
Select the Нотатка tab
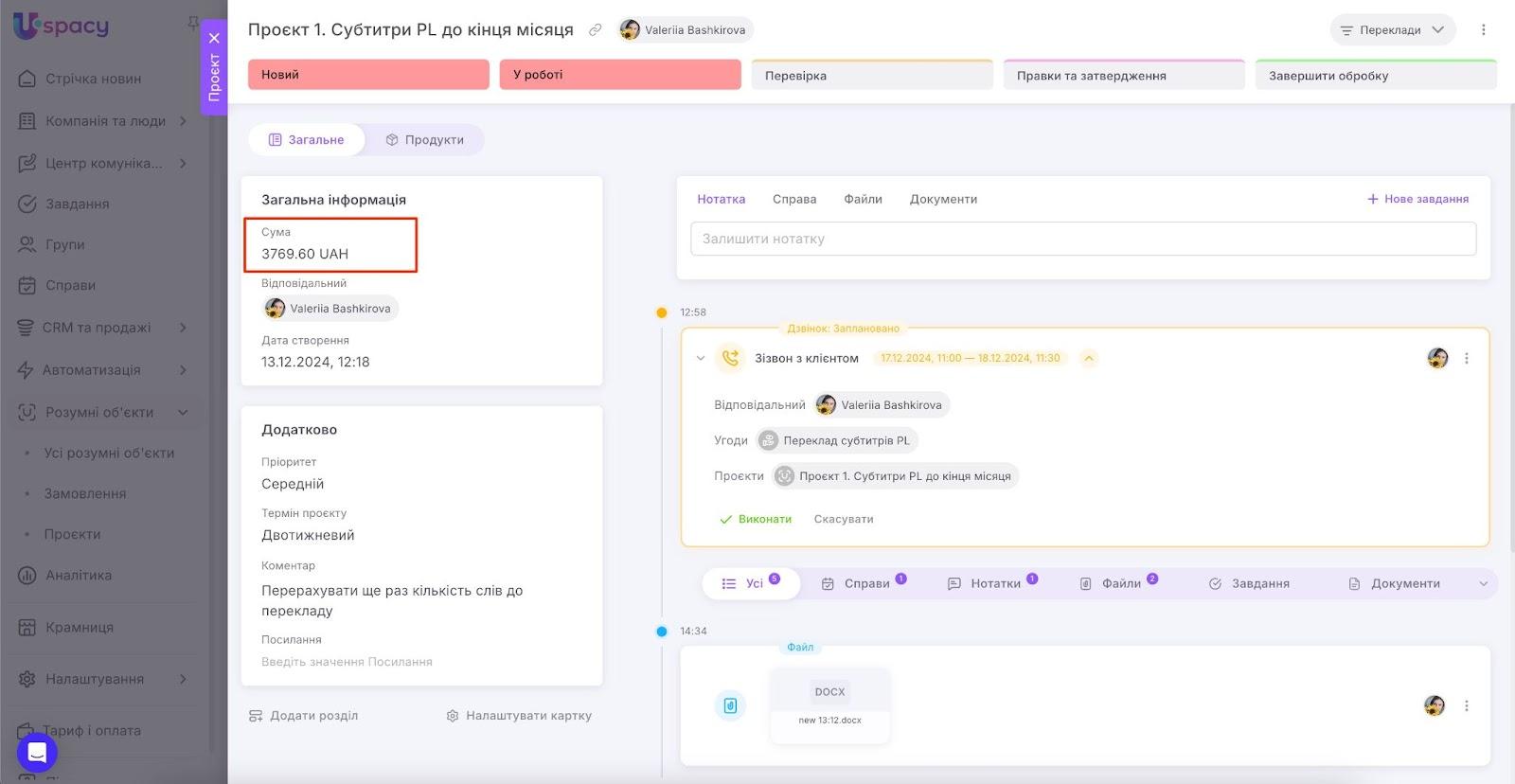click(x=722, y=199)
